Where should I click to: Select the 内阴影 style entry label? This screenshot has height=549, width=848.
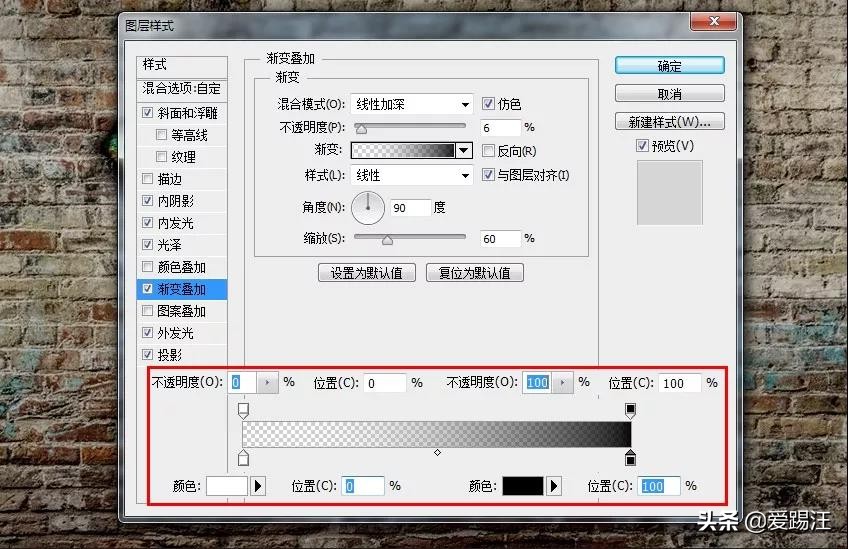coord(176,201)
